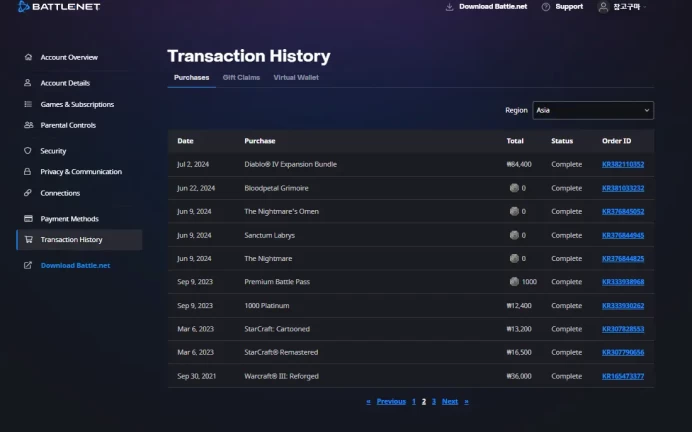Screen dimensions: 692x432
Task: Click the Previous page link
Action: tap(391, 402)
